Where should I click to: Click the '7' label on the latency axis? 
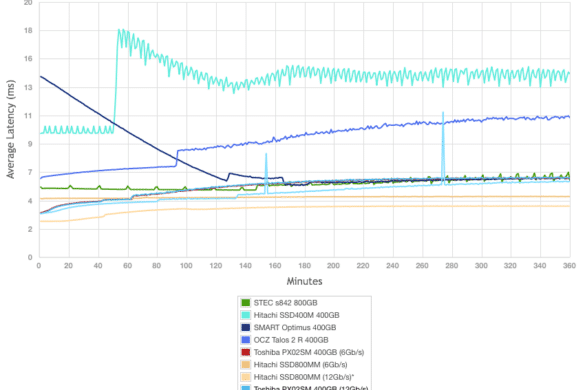coord(30,172)
